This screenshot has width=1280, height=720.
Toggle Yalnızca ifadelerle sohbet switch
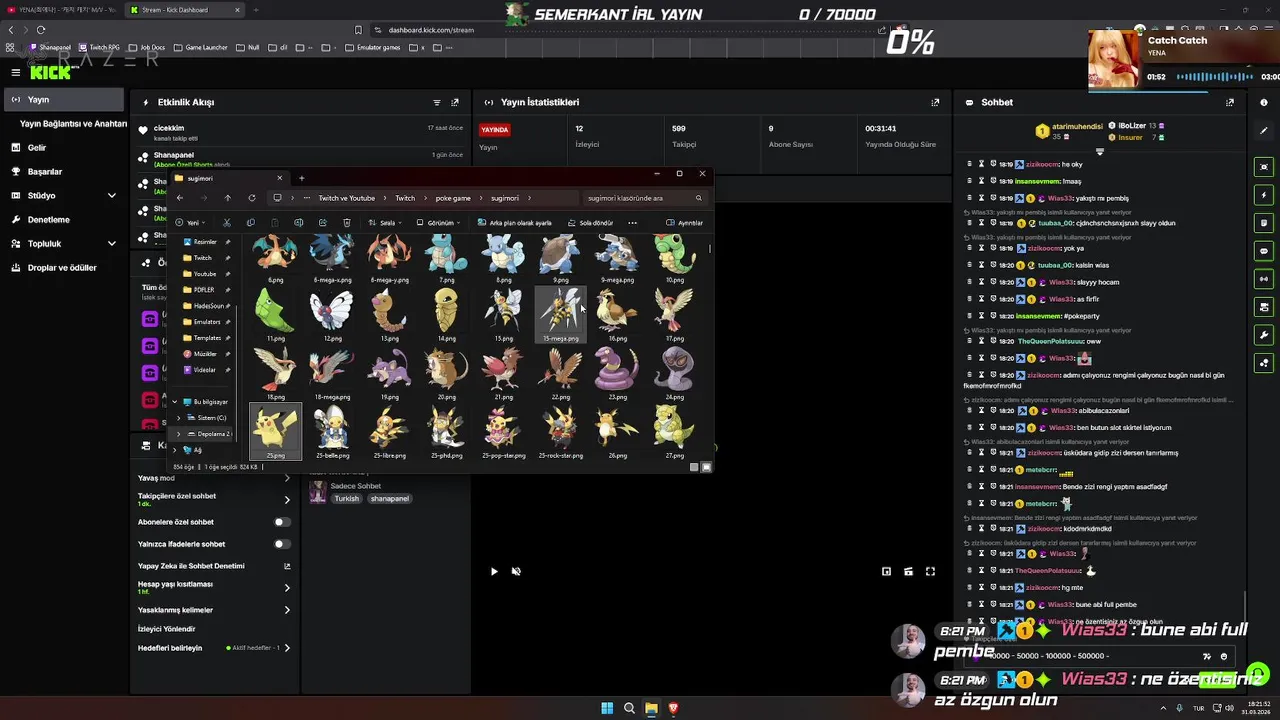[x=282, y=544]
